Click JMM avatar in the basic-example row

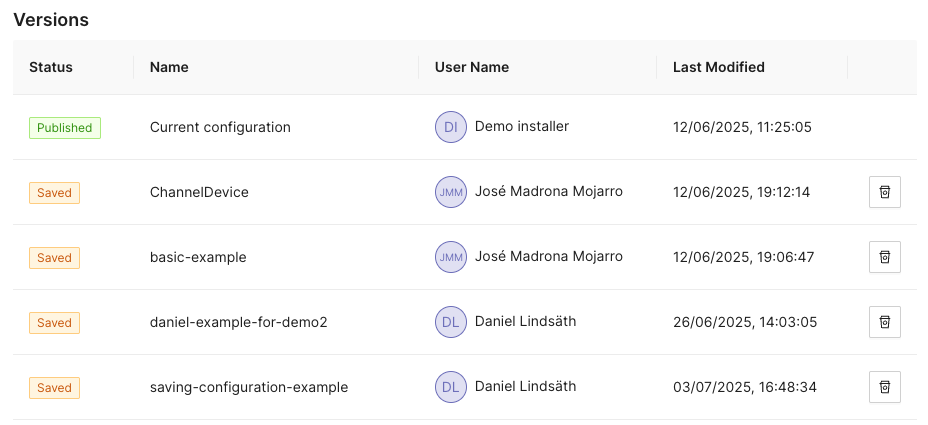(x=451, y=257)
